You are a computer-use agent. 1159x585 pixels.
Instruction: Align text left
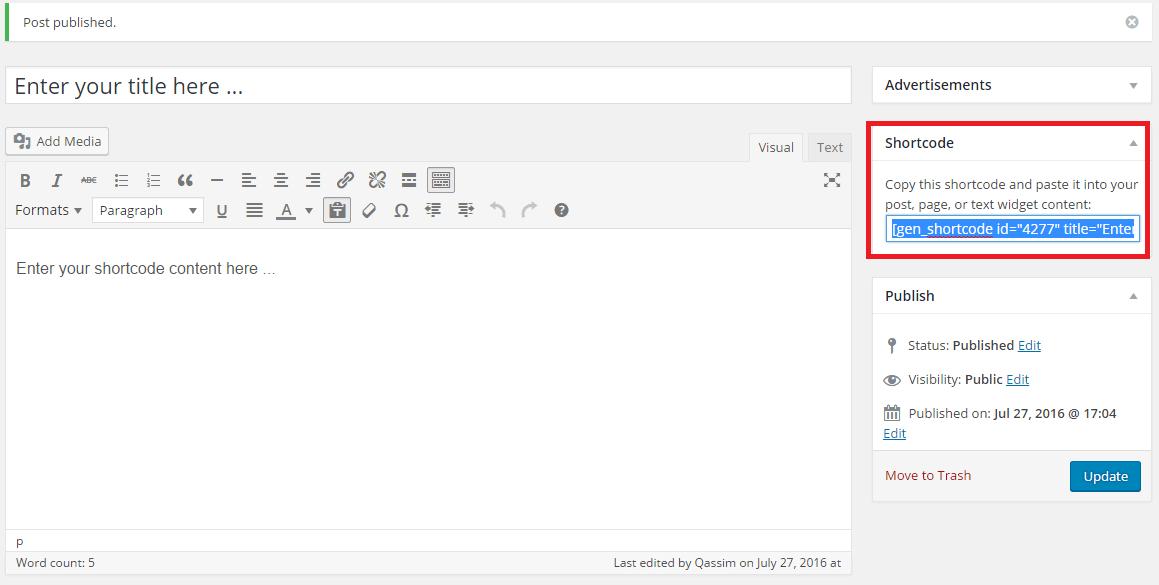249,180
